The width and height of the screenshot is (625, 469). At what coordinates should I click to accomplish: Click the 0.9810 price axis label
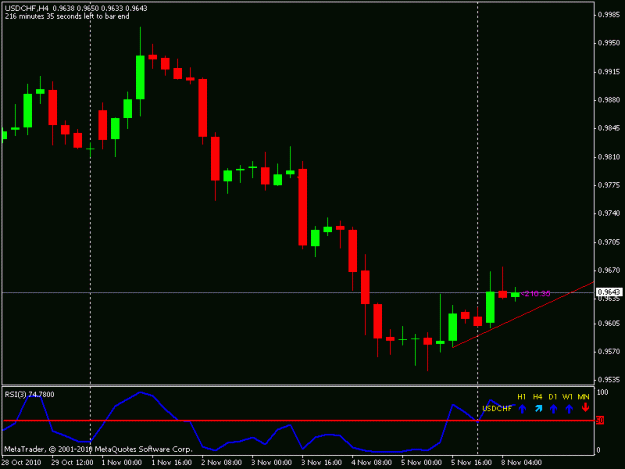609,157
